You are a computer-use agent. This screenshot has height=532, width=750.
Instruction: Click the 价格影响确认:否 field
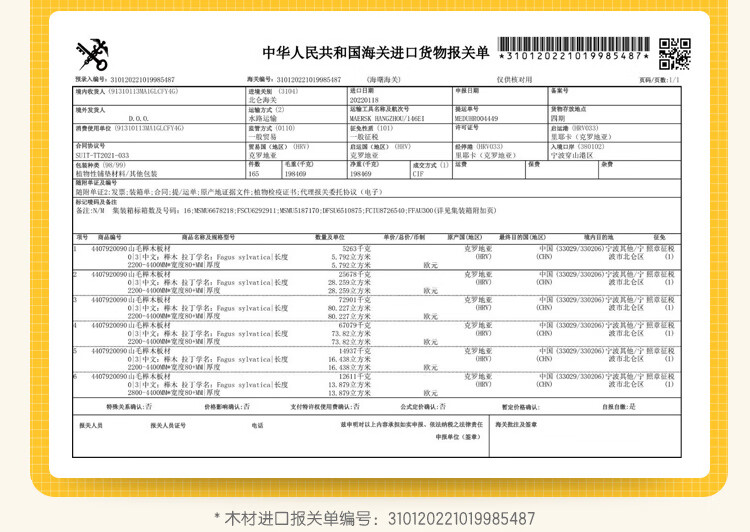click(227, 407)
